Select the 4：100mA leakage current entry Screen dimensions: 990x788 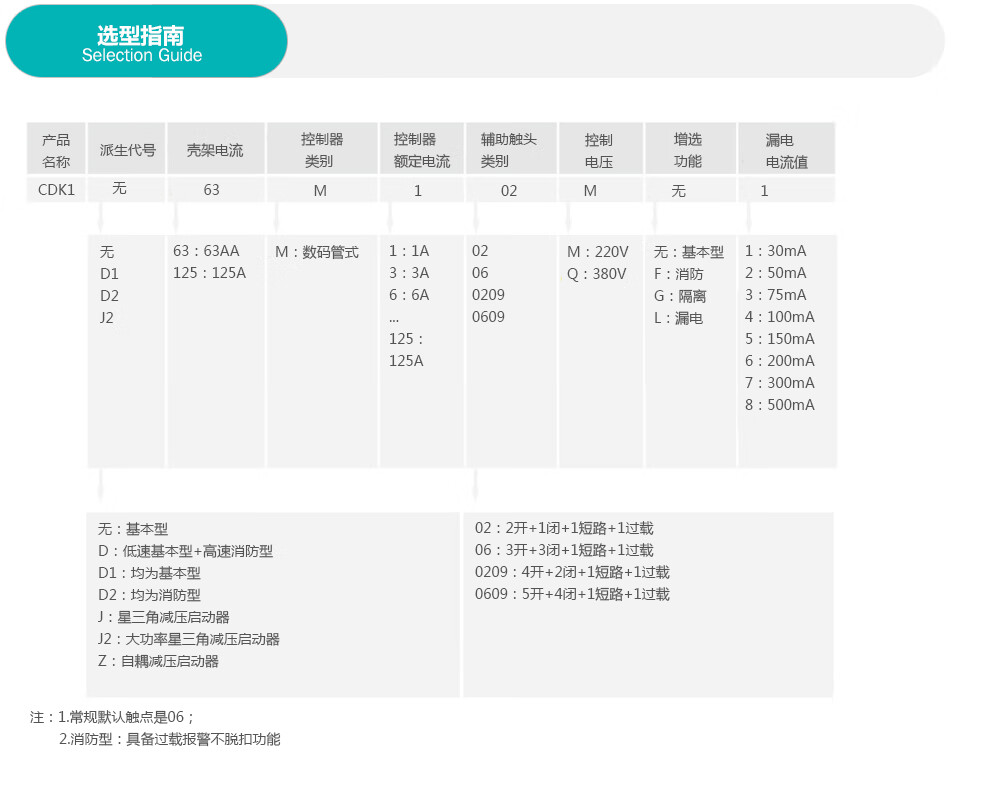(779, 317)
